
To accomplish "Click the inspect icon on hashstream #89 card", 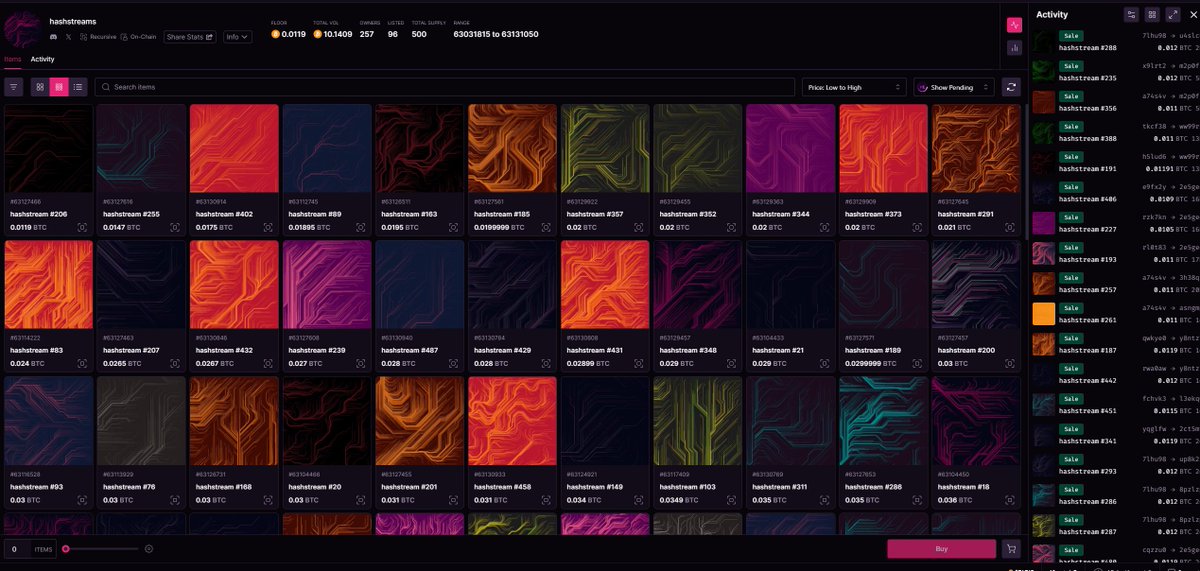I will [361, 227].
